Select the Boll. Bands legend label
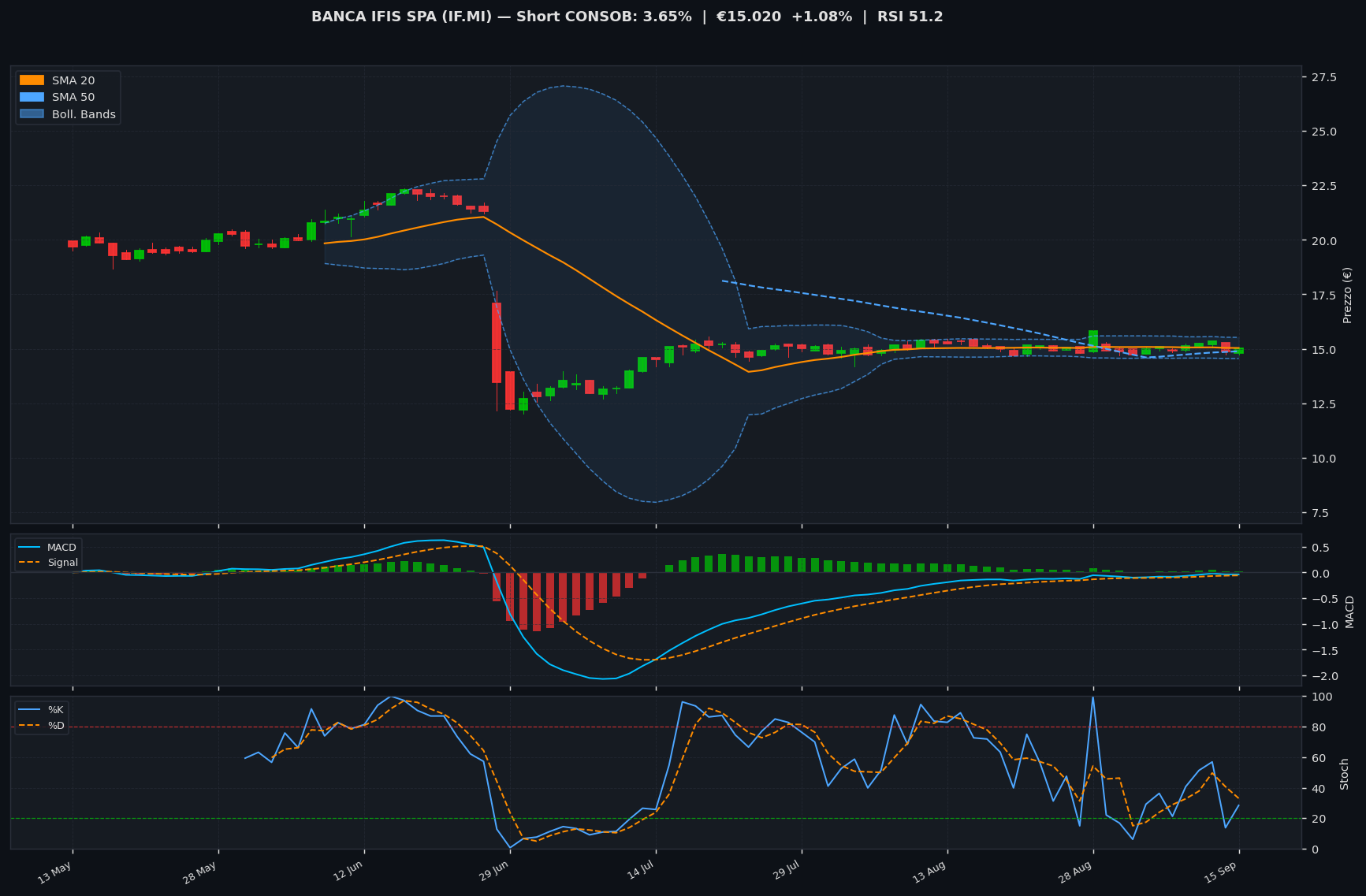Screen dimensions: 1366x896 click(x=84, y=114)
